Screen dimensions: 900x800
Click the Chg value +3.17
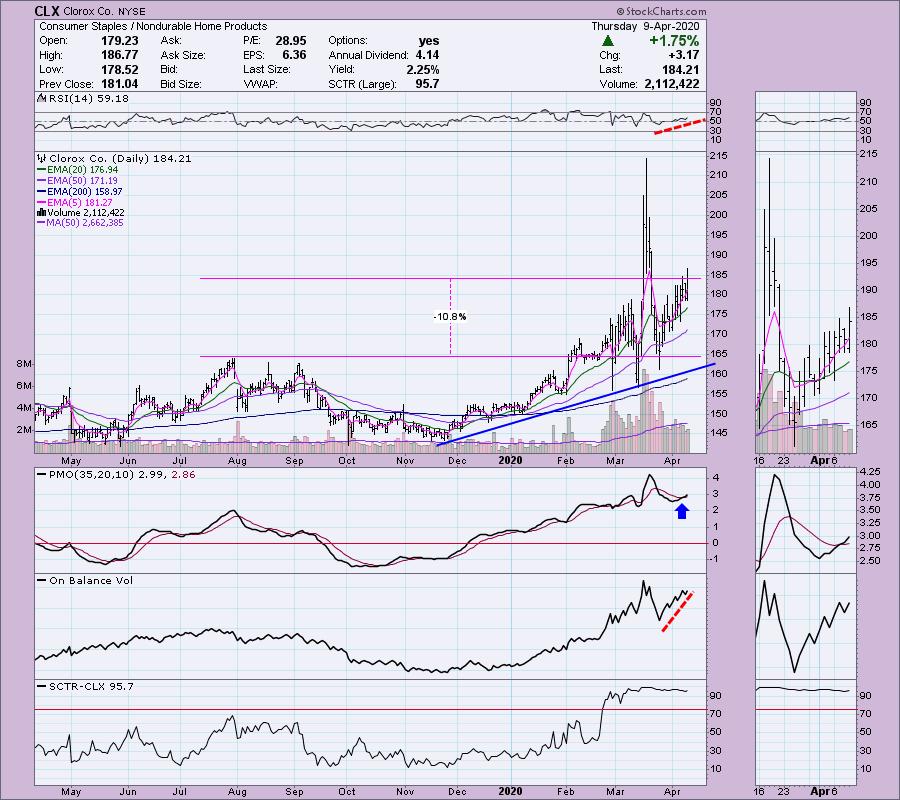[684, 55]
